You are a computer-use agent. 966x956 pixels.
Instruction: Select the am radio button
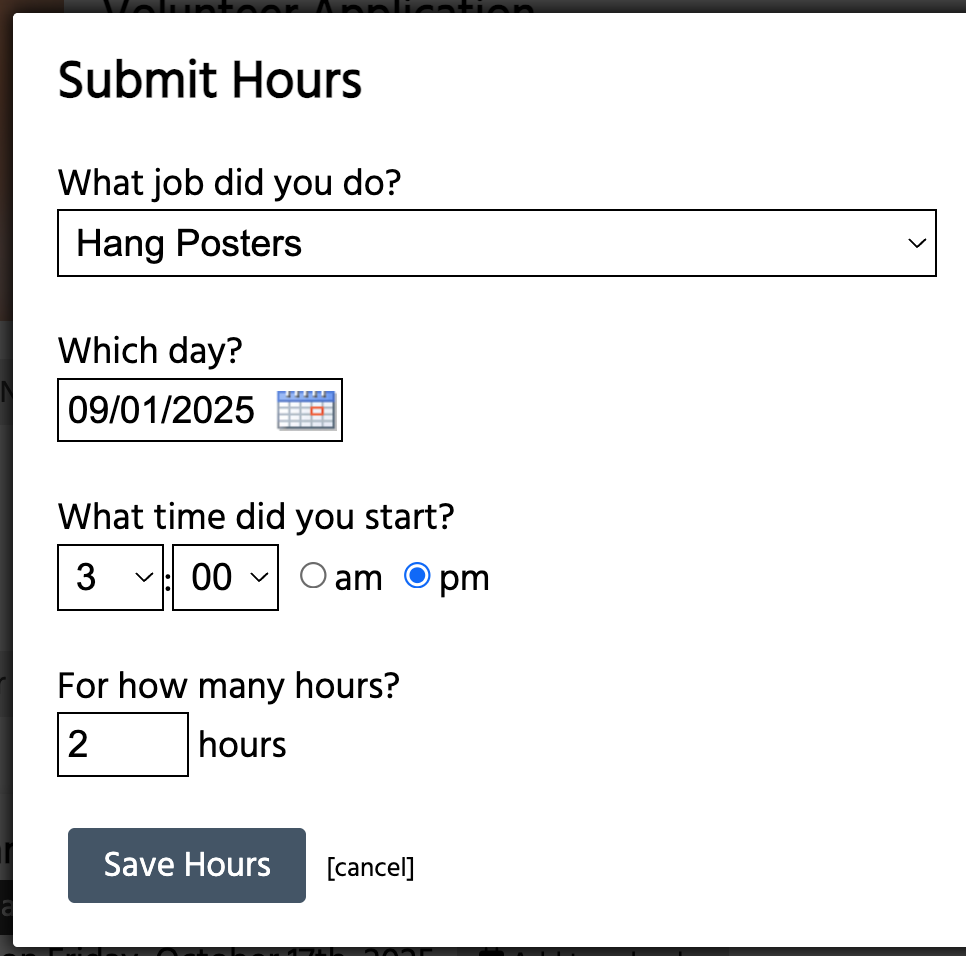coord(313,576)
